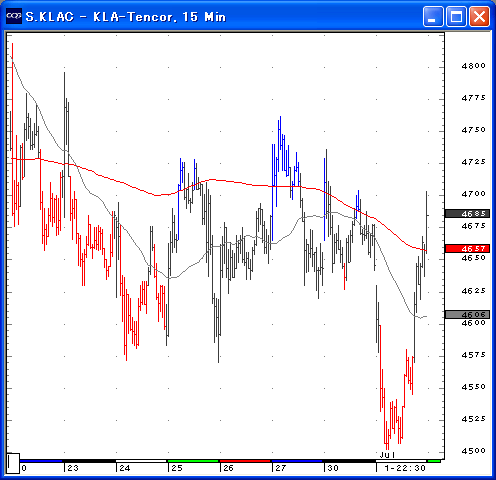Screen dimensions: 496x480
Task: Select the red 4657 moving average label
Action: (467, 248)
